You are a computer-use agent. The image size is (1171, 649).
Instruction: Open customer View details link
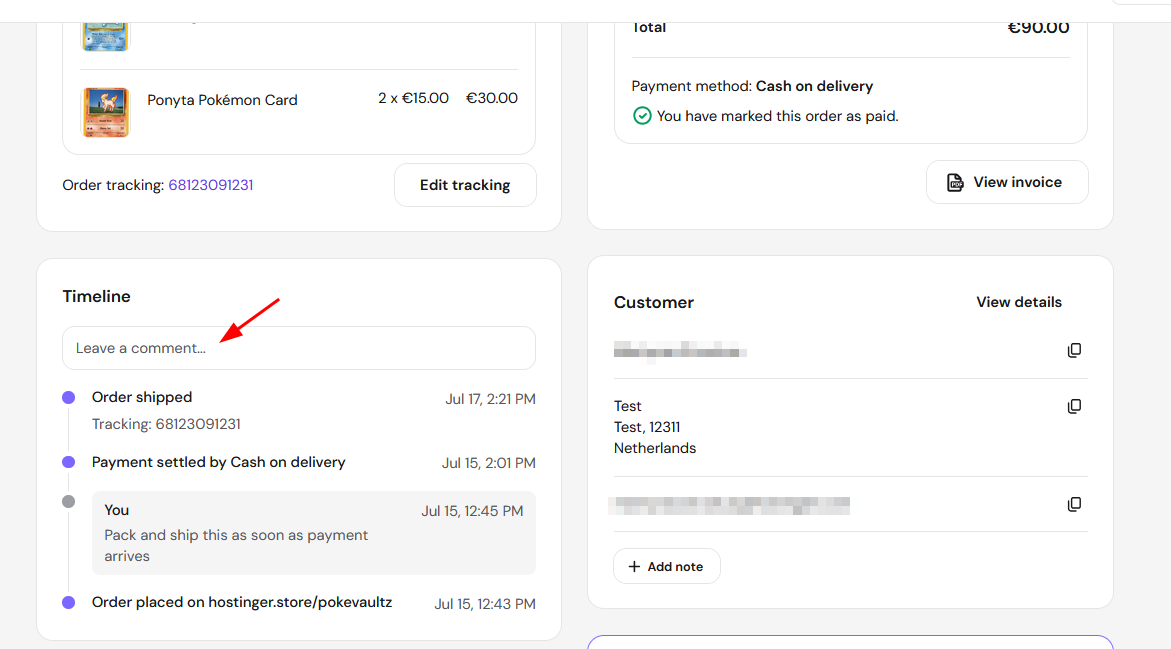tap(1019, 302)
